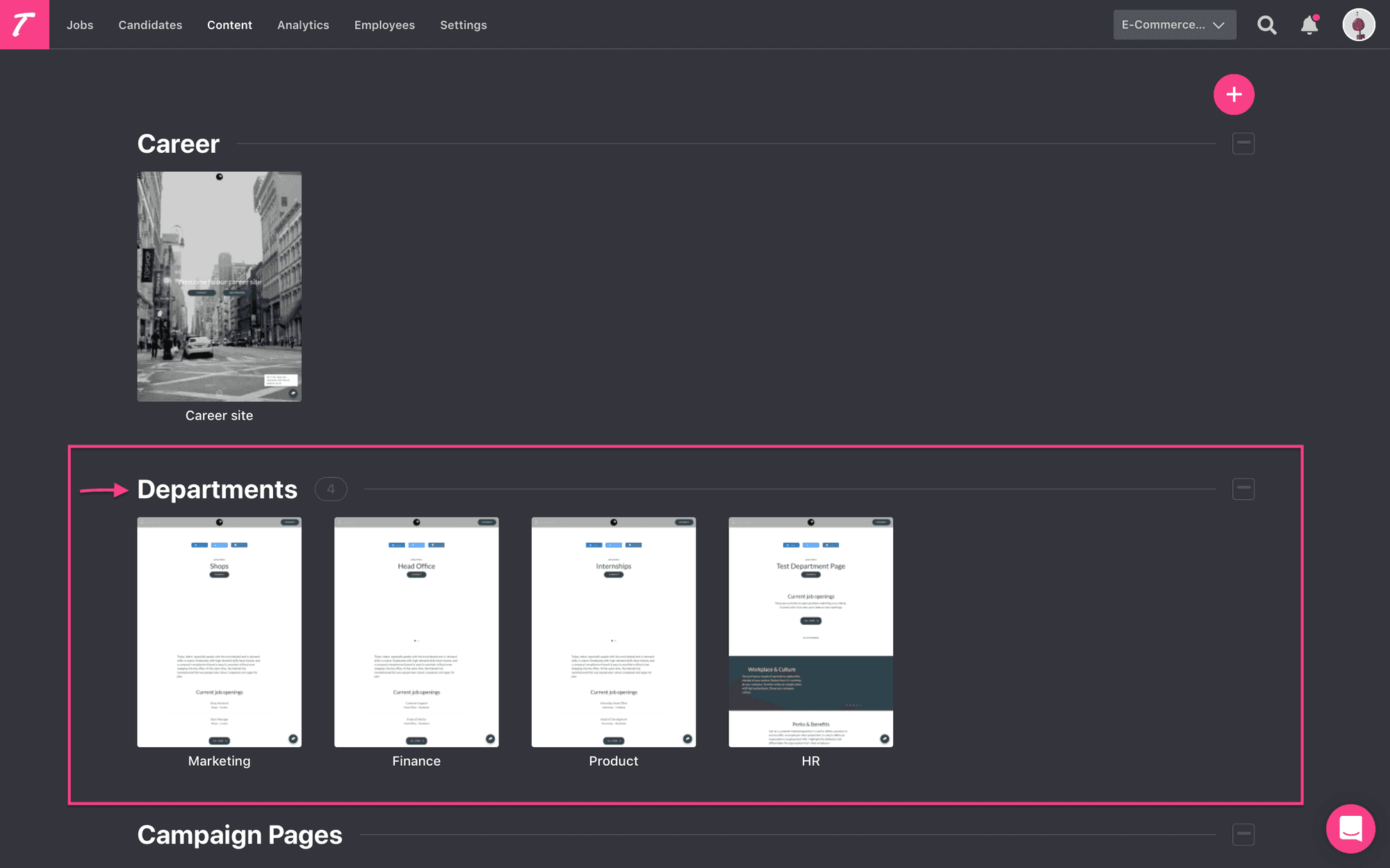Click edit icon on Product thumbnail
The height and width of the screenshot is (868, 1390).
click(x=687, y=739)
